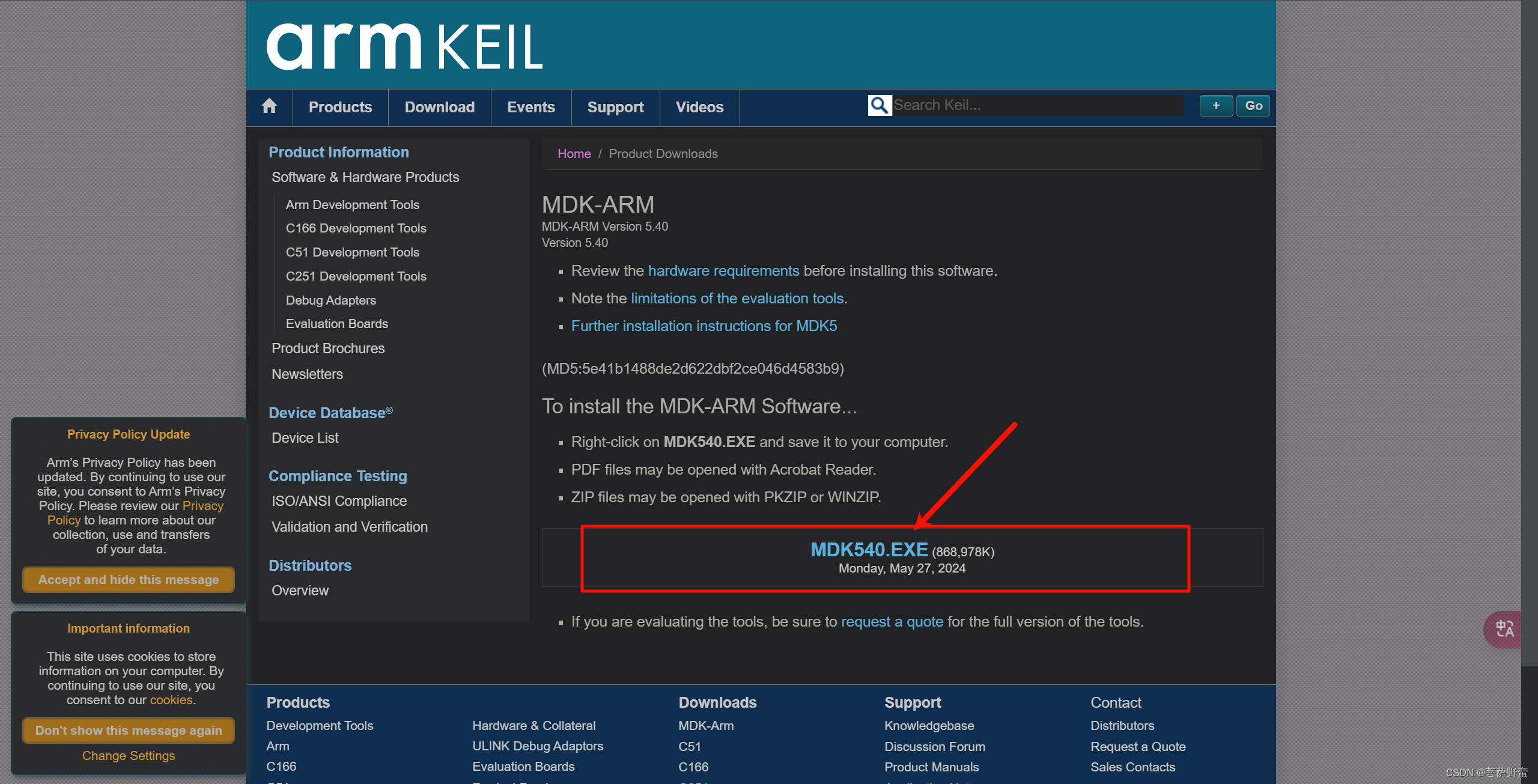Open footer Hardware & Collateral link
This screenshot has height=784, width=1538.
pyautogui.click(x=534, y=726)
